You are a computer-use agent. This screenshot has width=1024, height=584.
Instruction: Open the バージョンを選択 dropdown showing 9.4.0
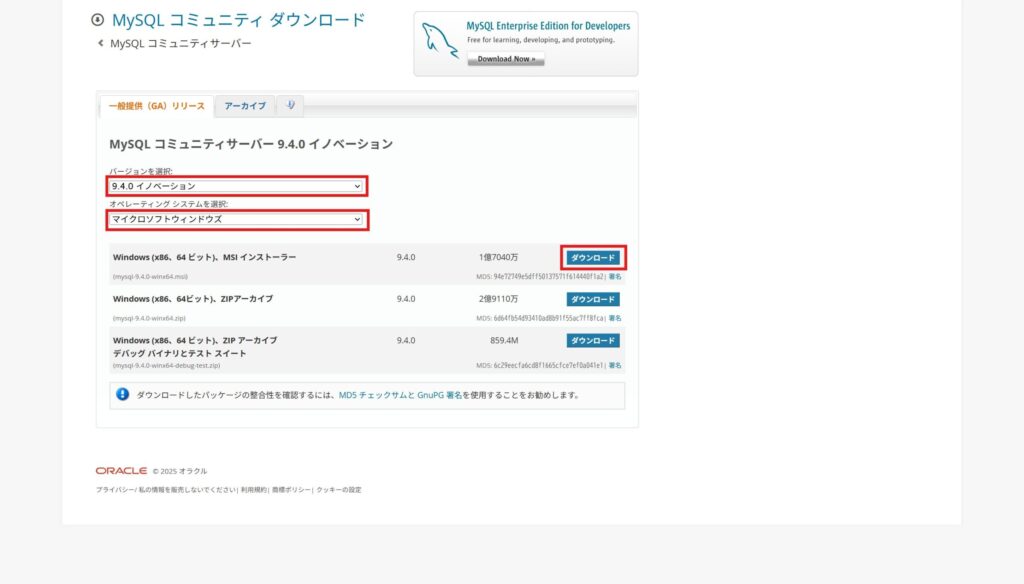[x=236, y=186]
